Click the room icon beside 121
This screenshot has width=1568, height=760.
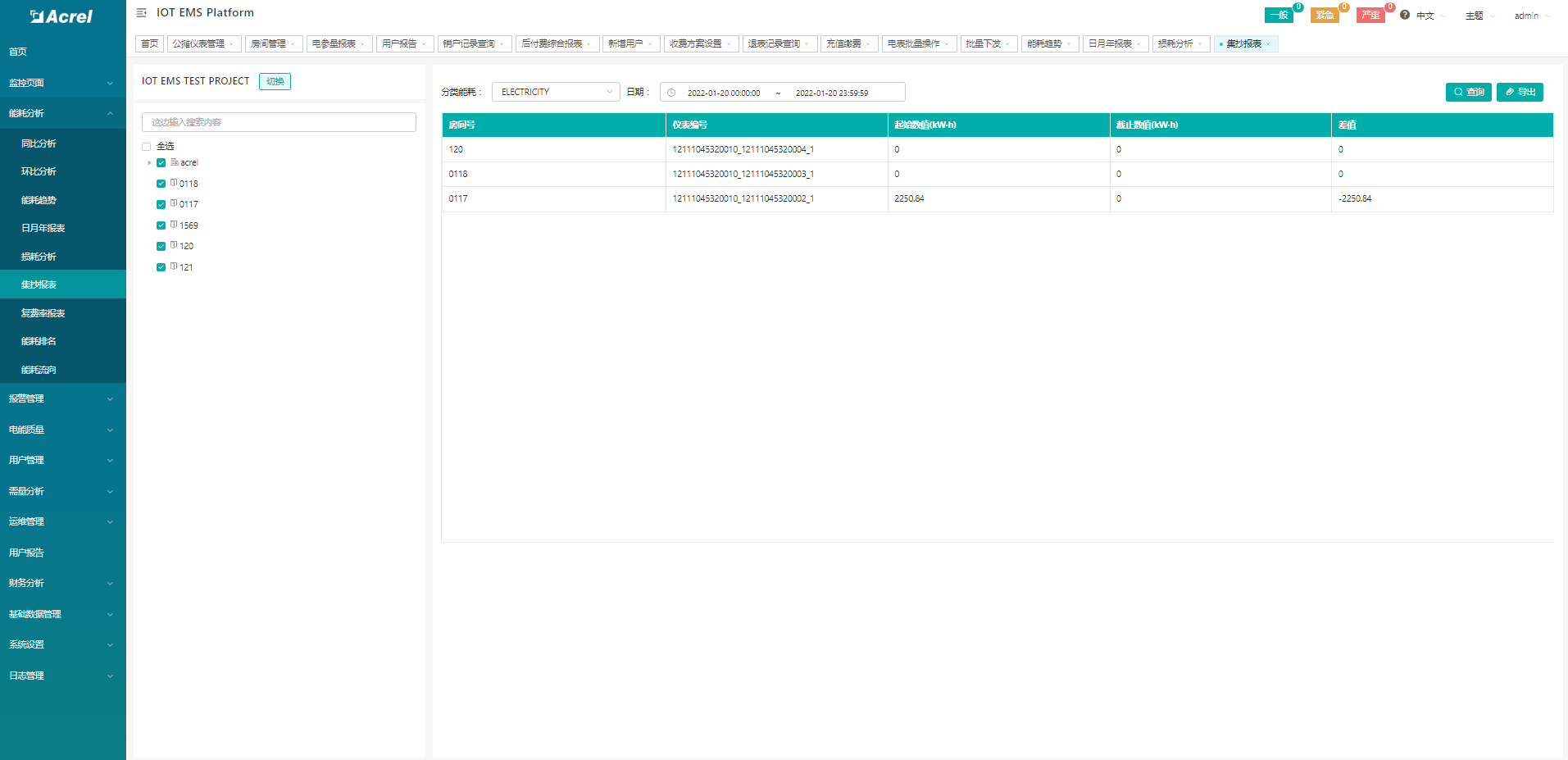pos(174,266)
